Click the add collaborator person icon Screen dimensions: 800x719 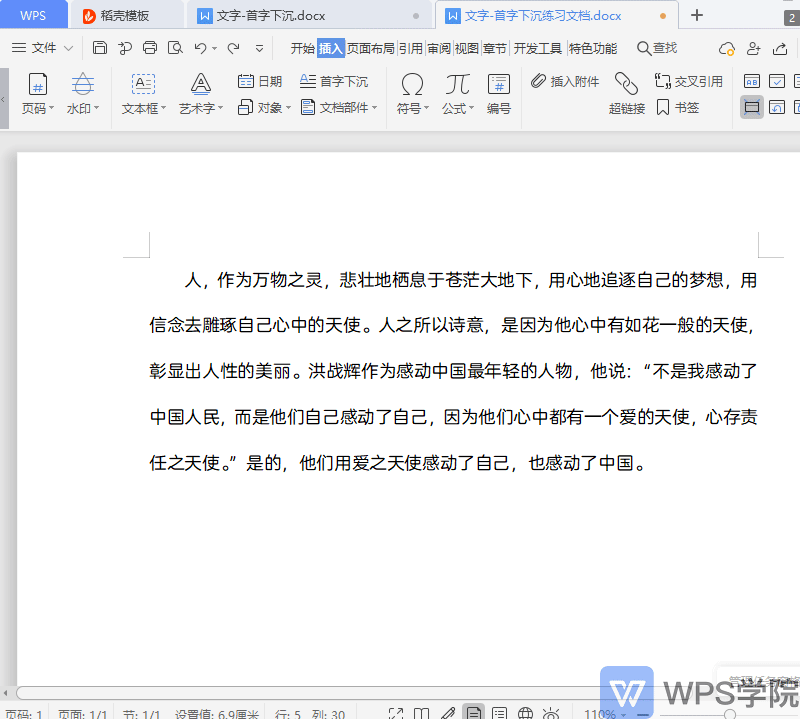pos(754,48)
